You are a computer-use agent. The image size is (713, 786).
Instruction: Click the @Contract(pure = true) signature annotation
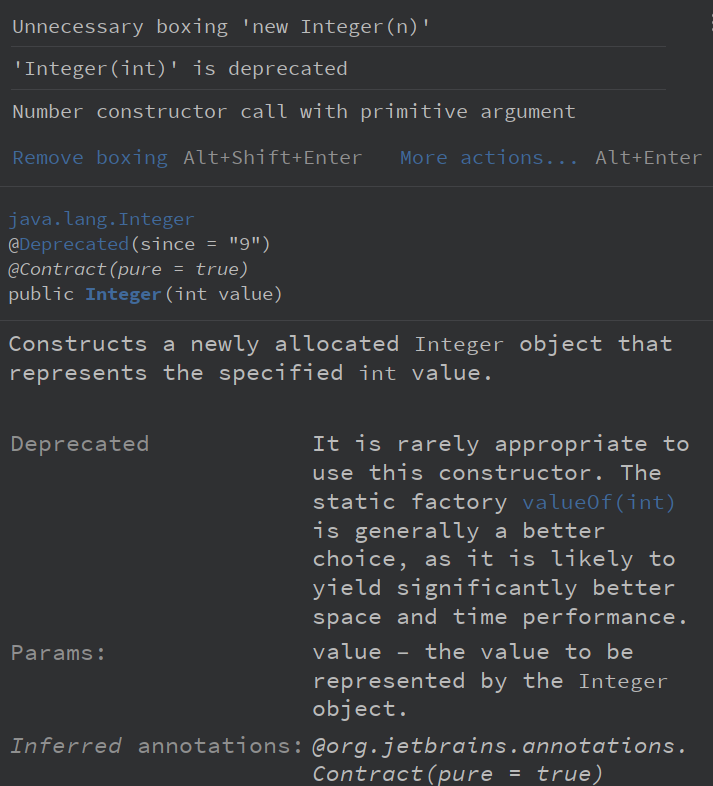[128, 269]
